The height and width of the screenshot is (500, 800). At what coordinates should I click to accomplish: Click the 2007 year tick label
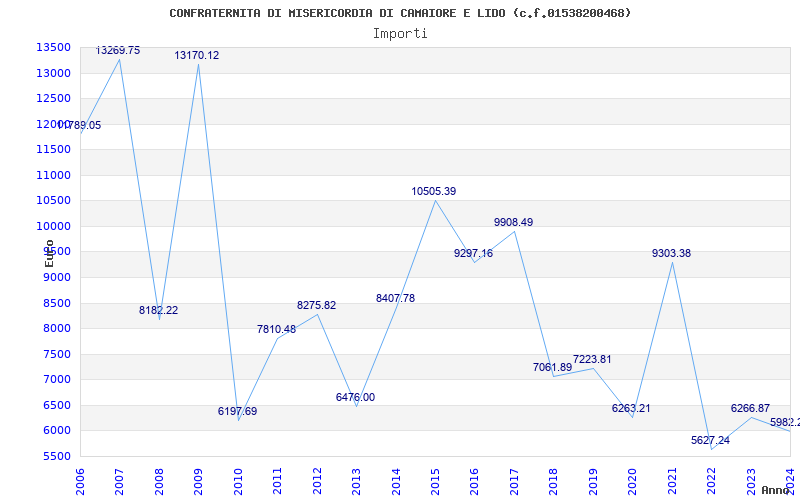click(119, 482)
